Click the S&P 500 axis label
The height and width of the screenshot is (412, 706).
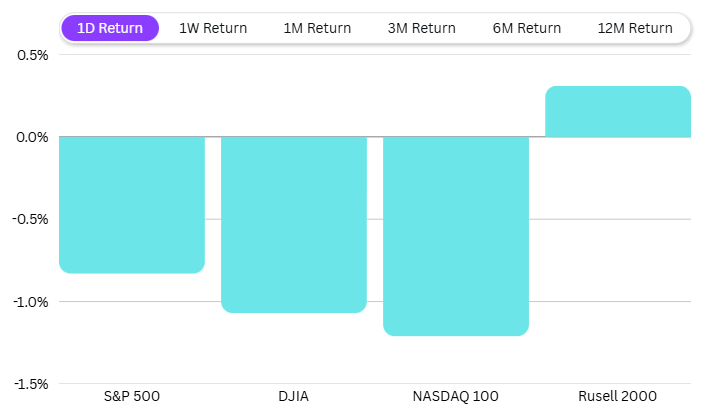[x=132, y=396]
